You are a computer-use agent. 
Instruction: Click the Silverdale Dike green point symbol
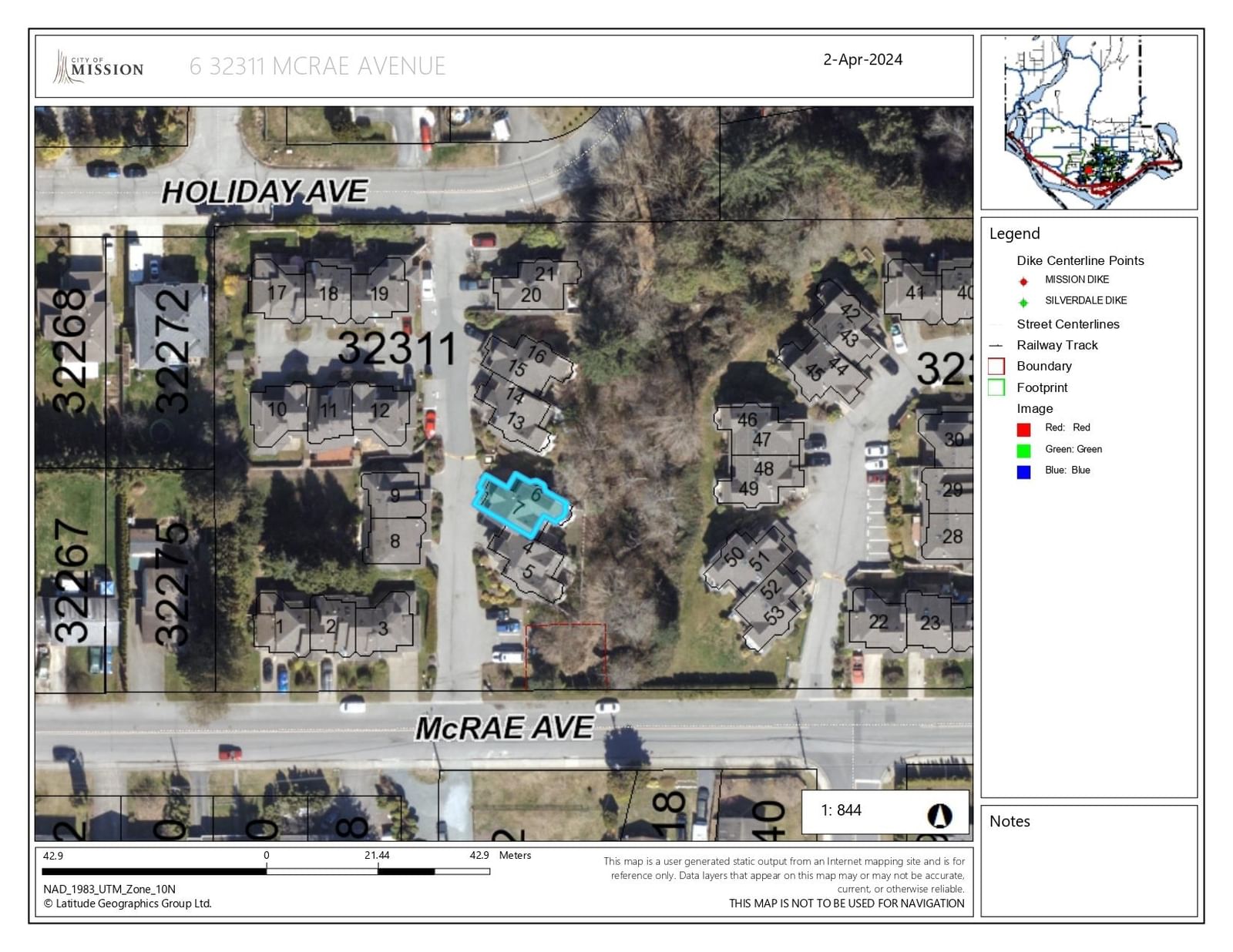click(1023, 302)
